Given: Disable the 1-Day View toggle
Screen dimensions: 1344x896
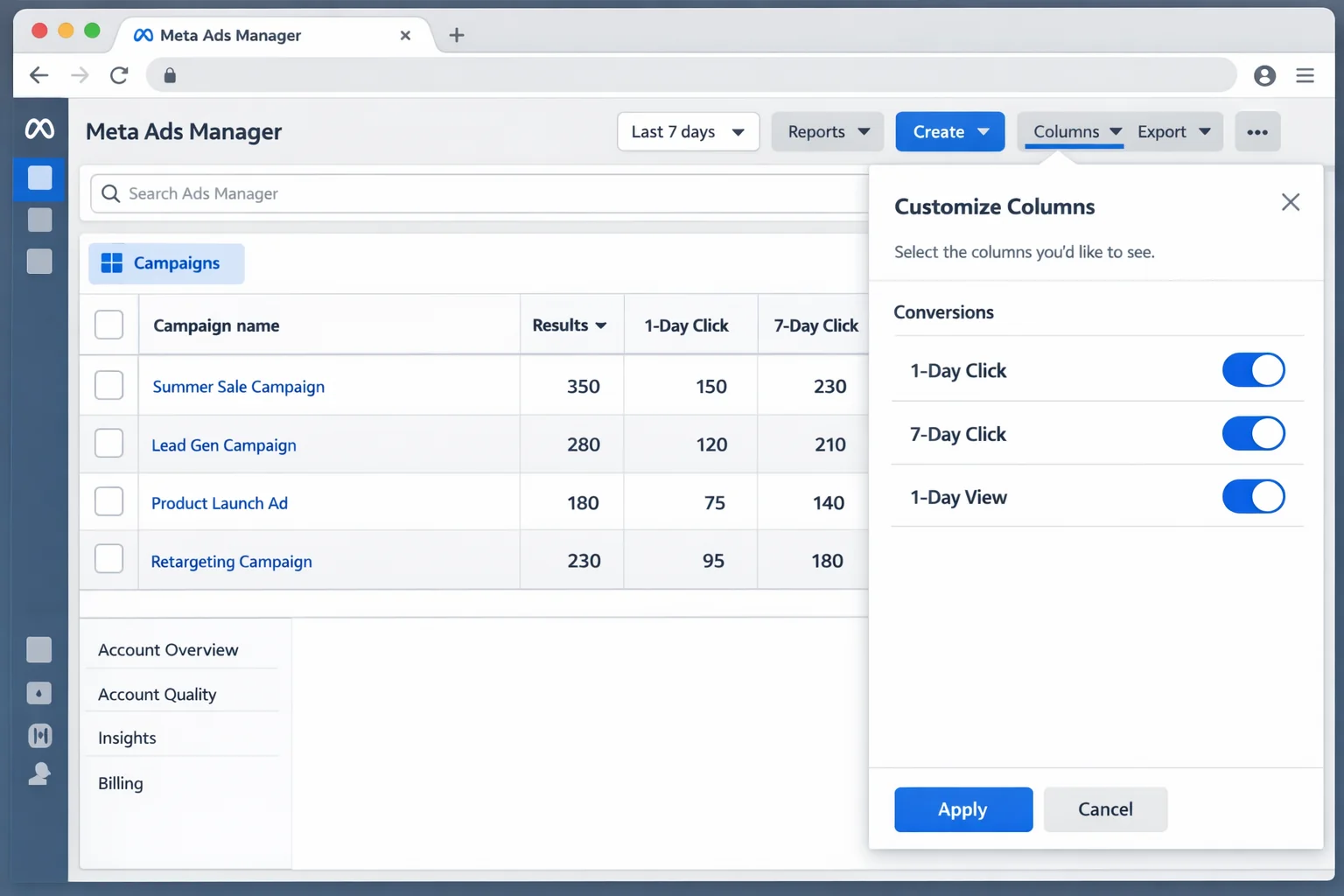Looking at the screenshot, I should click(1253, 497).
